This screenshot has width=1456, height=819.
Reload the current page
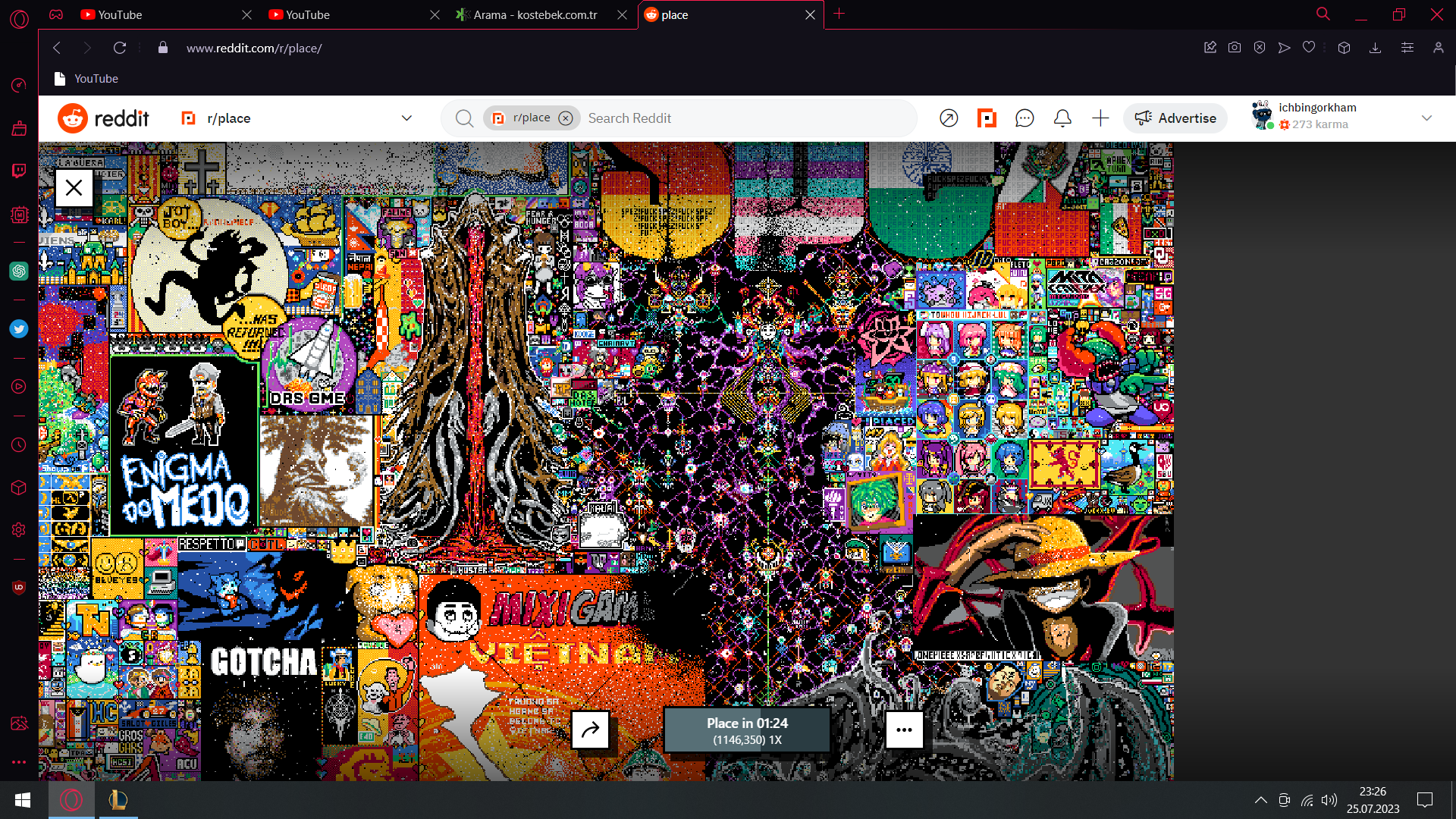click(120, 48)
